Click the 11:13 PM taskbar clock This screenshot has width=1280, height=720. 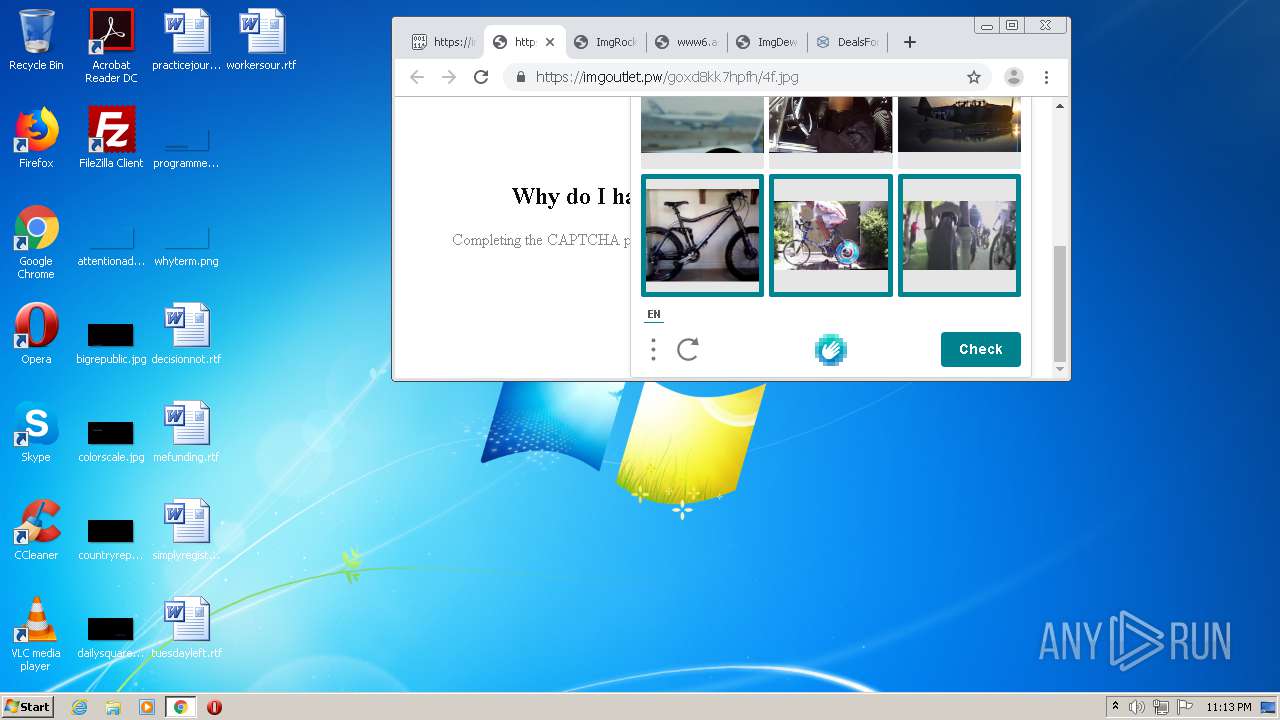tap(1229, 707)
